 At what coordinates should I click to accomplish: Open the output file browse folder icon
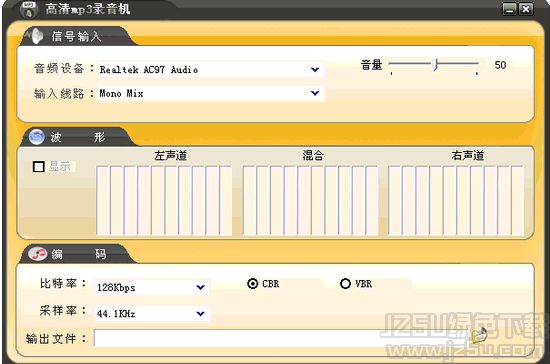479,335
